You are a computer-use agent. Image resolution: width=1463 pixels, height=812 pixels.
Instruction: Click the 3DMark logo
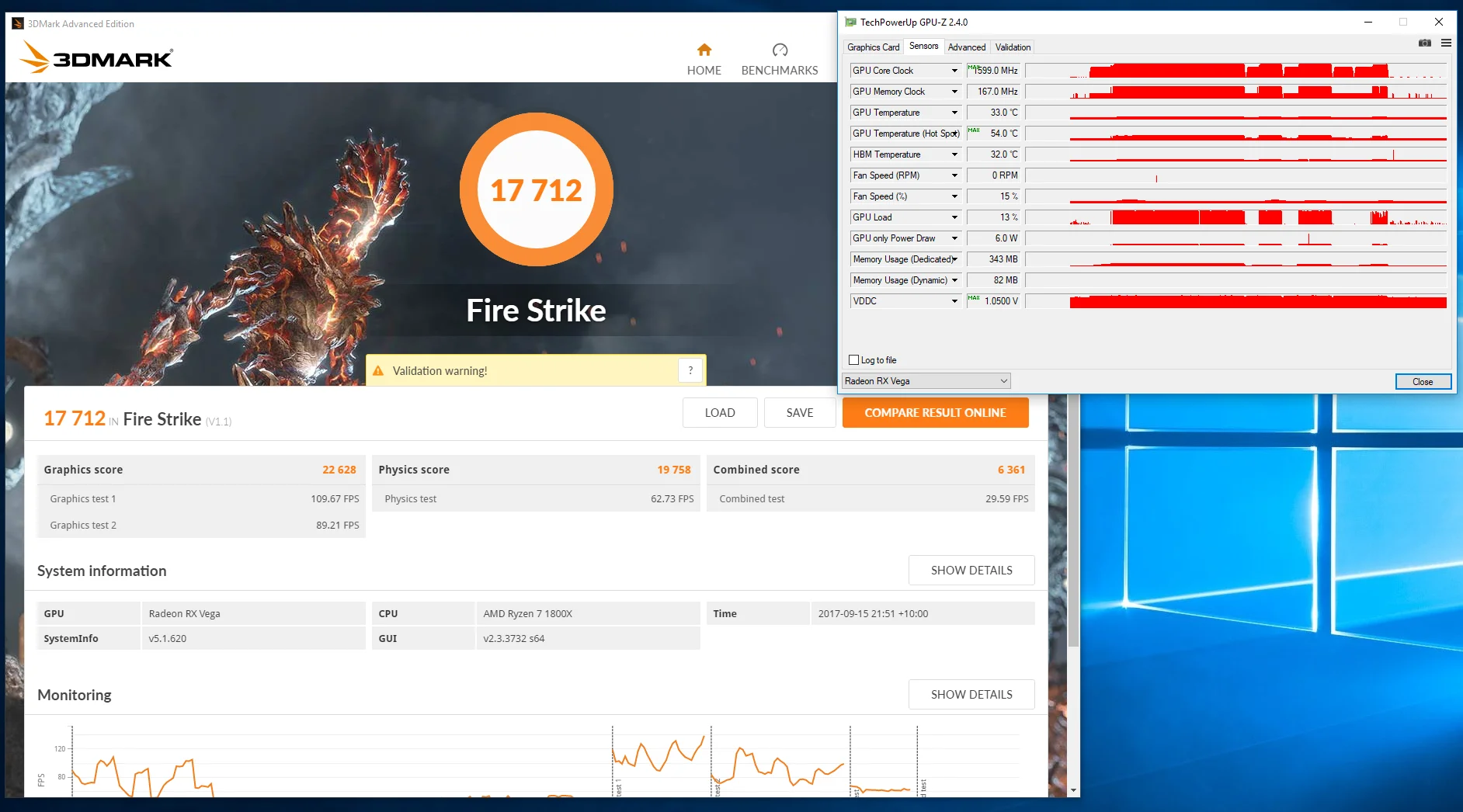click(96, 57)
